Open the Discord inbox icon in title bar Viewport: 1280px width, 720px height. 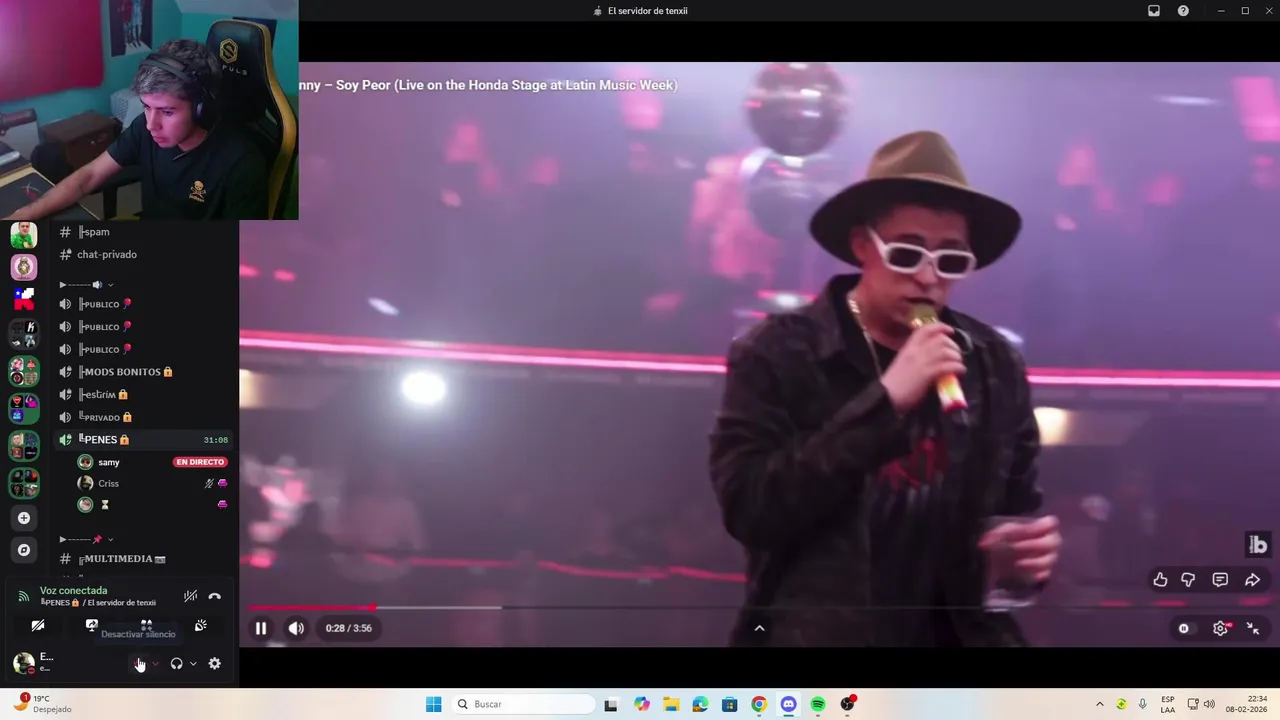click(1154, 11)
